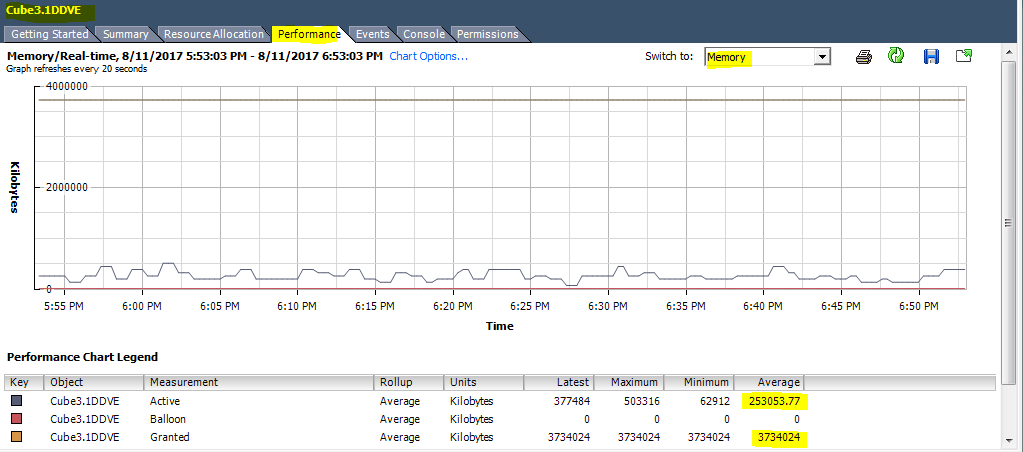Open the Summary tab

pos(126,34)
